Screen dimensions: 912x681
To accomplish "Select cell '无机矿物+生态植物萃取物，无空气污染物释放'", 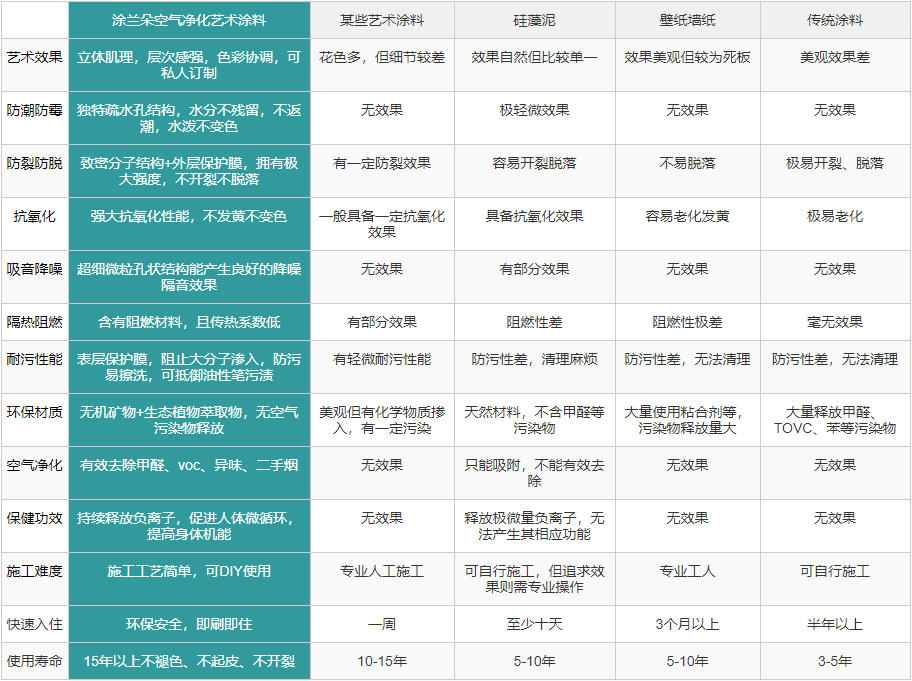I will pos(189,420).
